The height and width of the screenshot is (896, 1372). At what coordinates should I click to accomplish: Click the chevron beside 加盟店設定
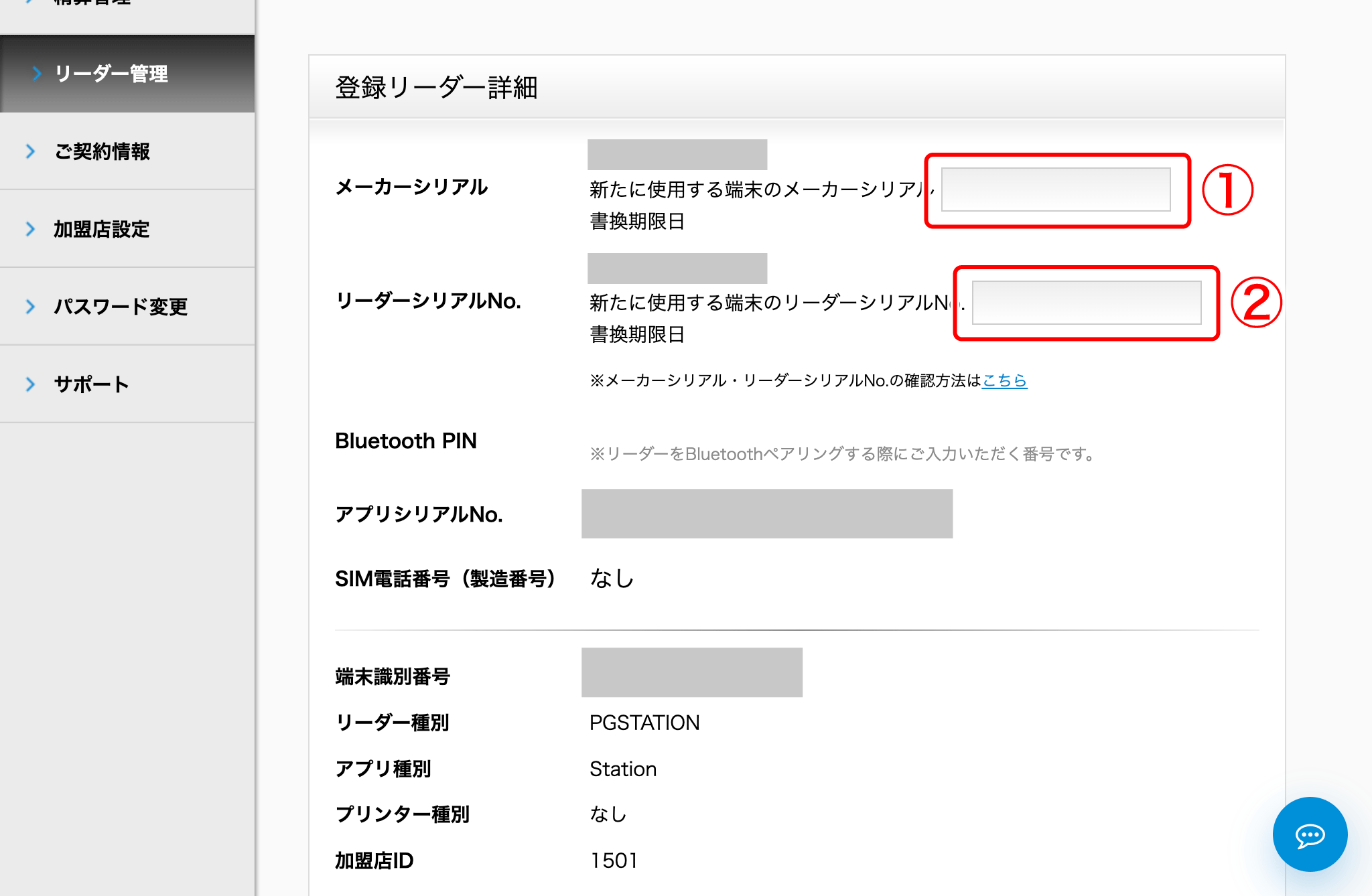tap(30, 229)
